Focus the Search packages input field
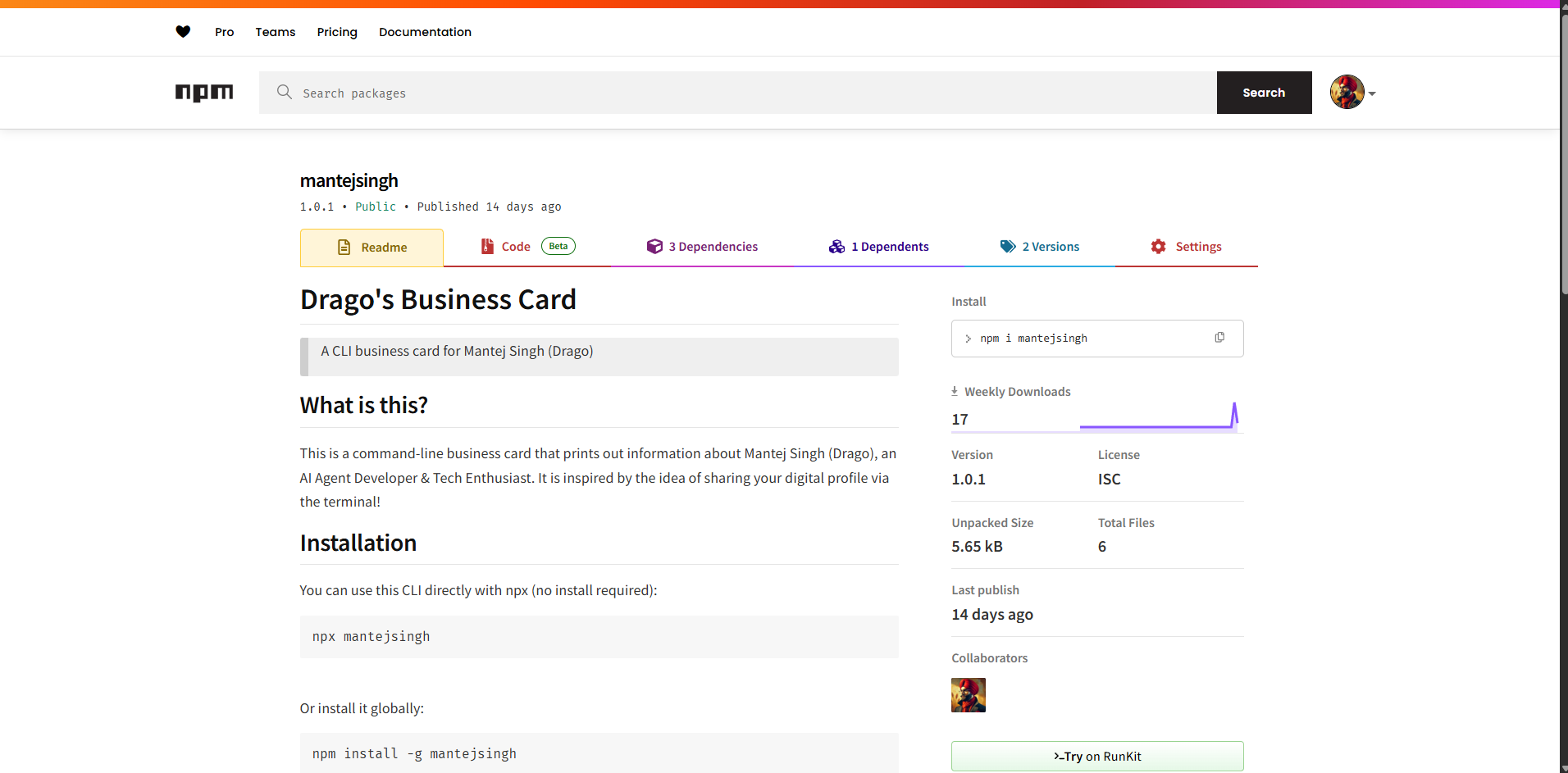This screenshot has width=1568, height=773. click(738, 93)
